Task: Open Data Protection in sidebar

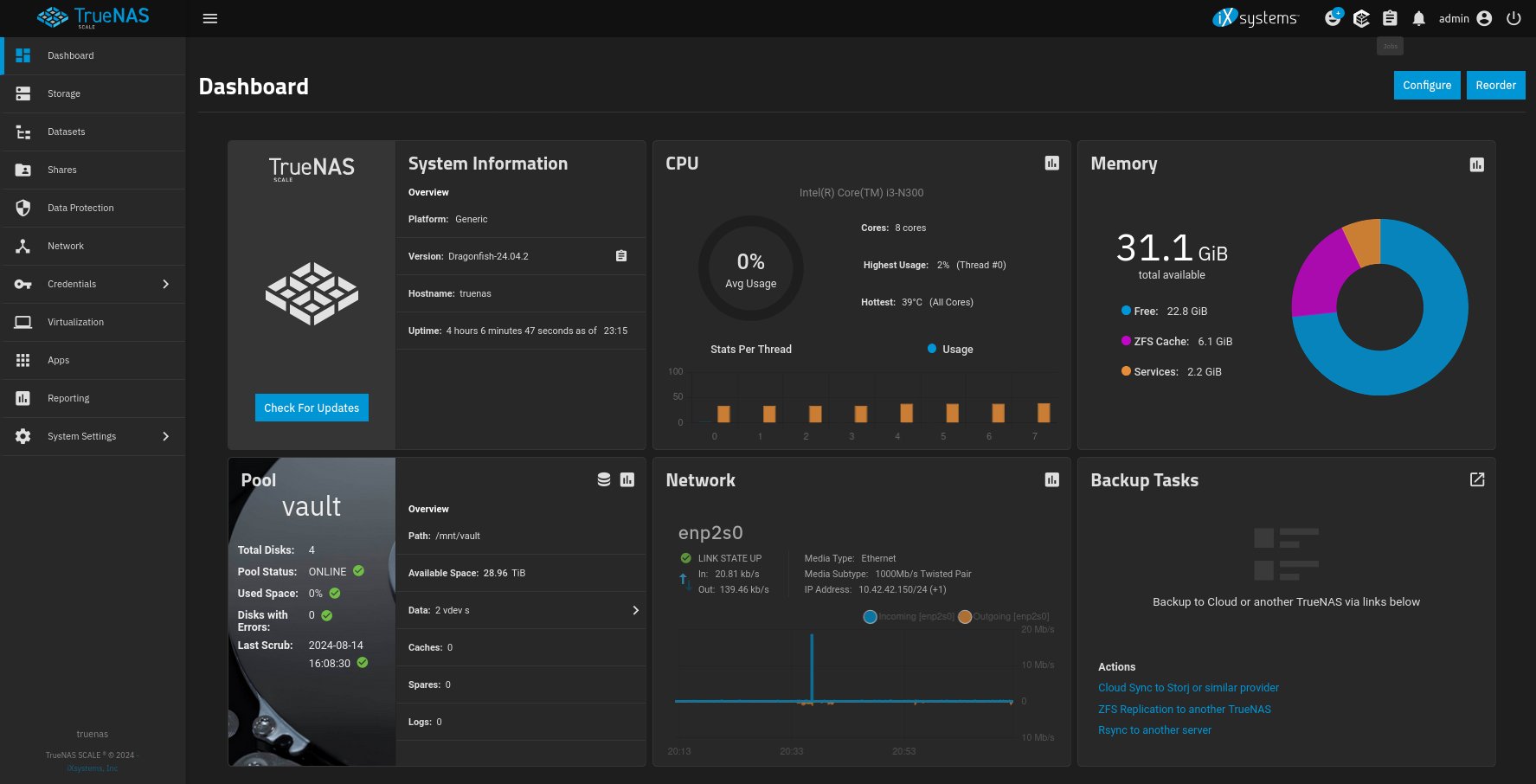Action: tap(93, 208)
